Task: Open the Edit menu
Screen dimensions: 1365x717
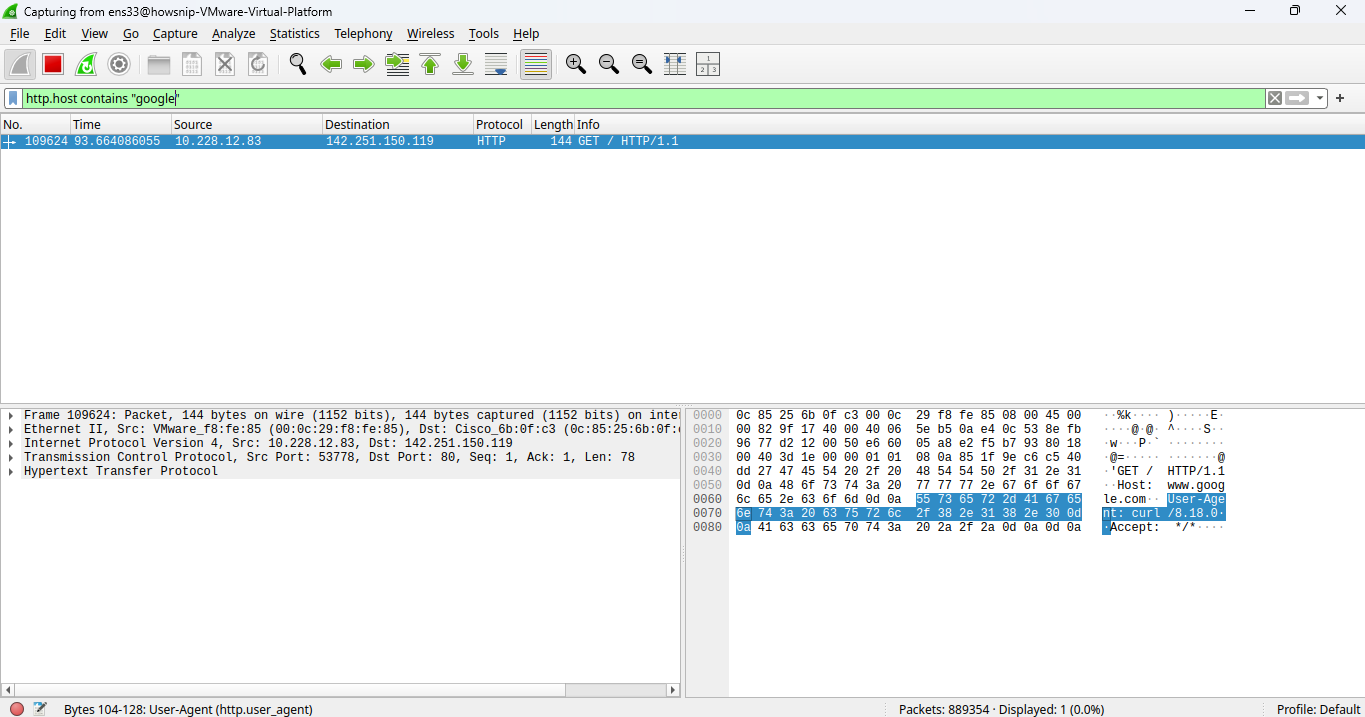Action: tap(55, 33)
